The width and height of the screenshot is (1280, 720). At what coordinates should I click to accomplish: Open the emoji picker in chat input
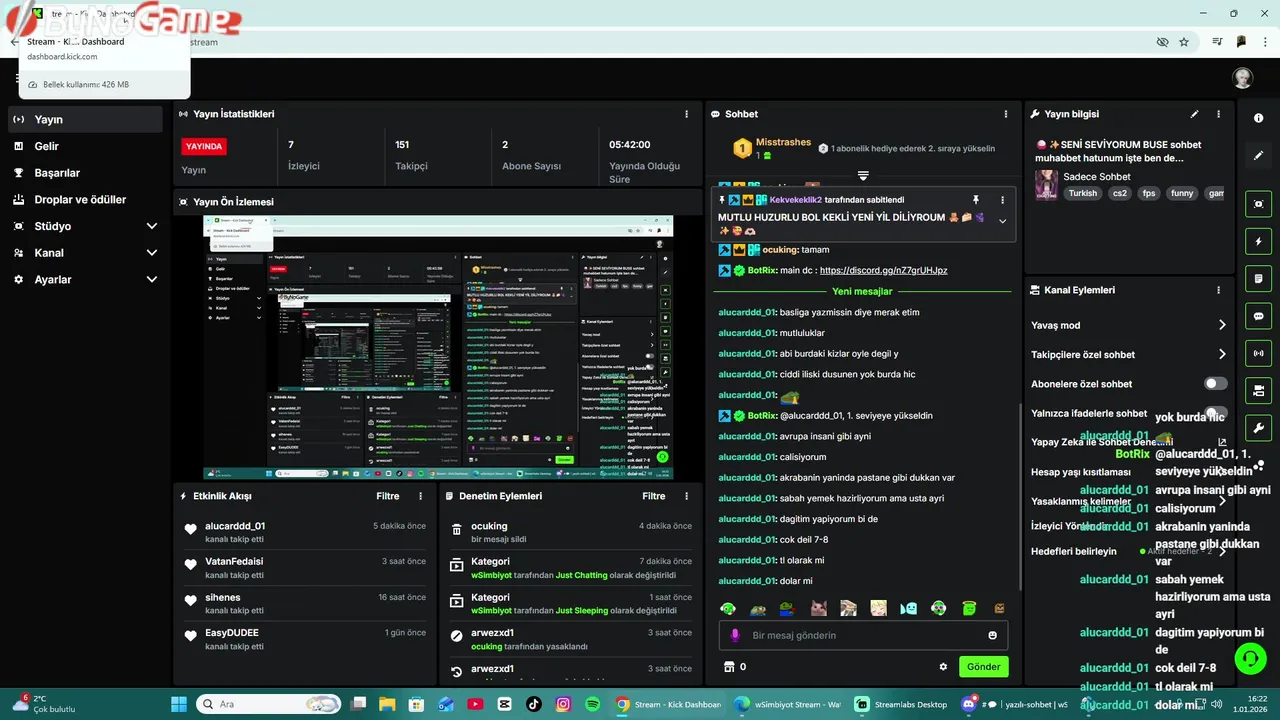(992, 635)
